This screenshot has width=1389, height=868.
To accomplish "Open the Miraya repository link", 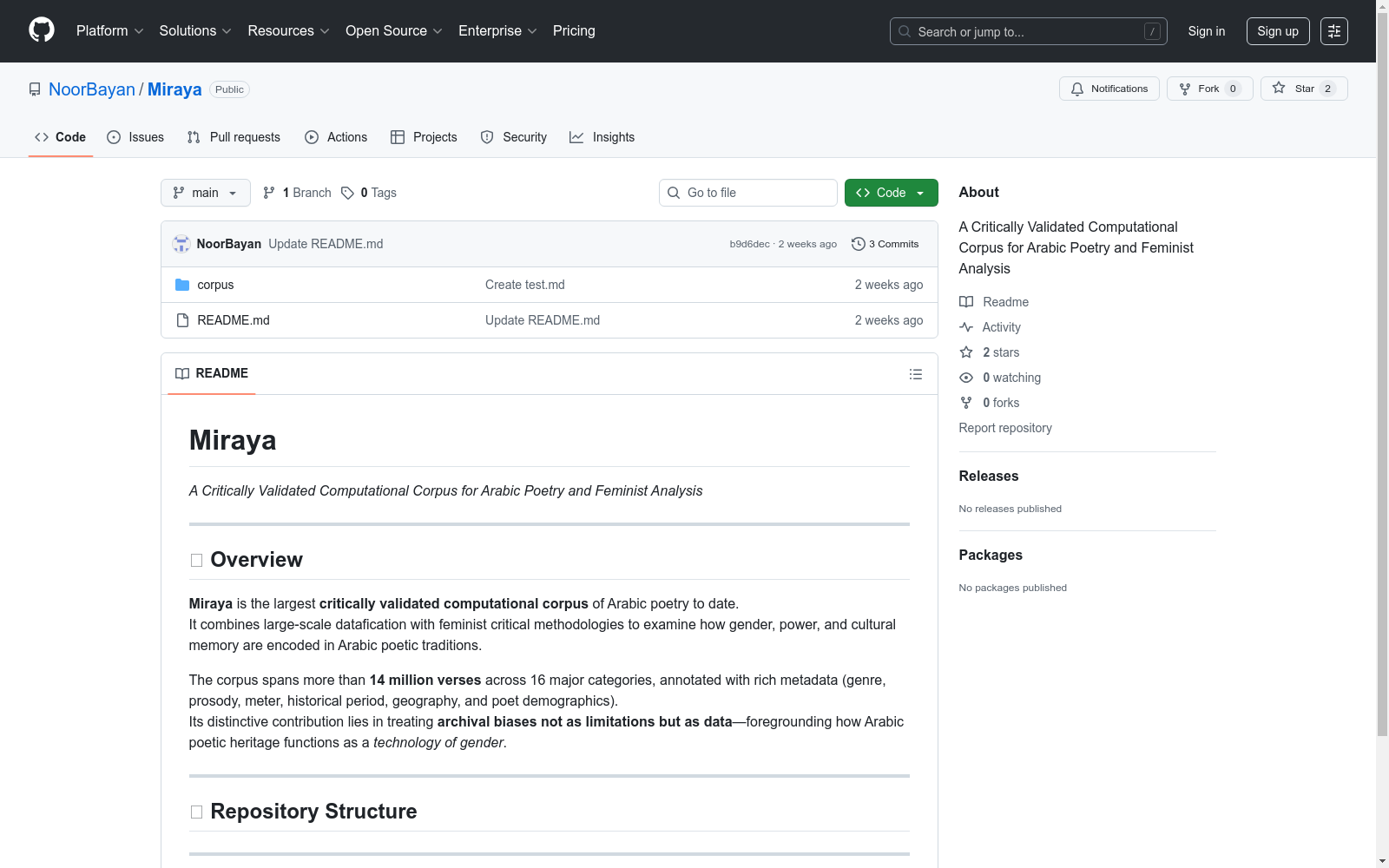I will click(174, 89).
